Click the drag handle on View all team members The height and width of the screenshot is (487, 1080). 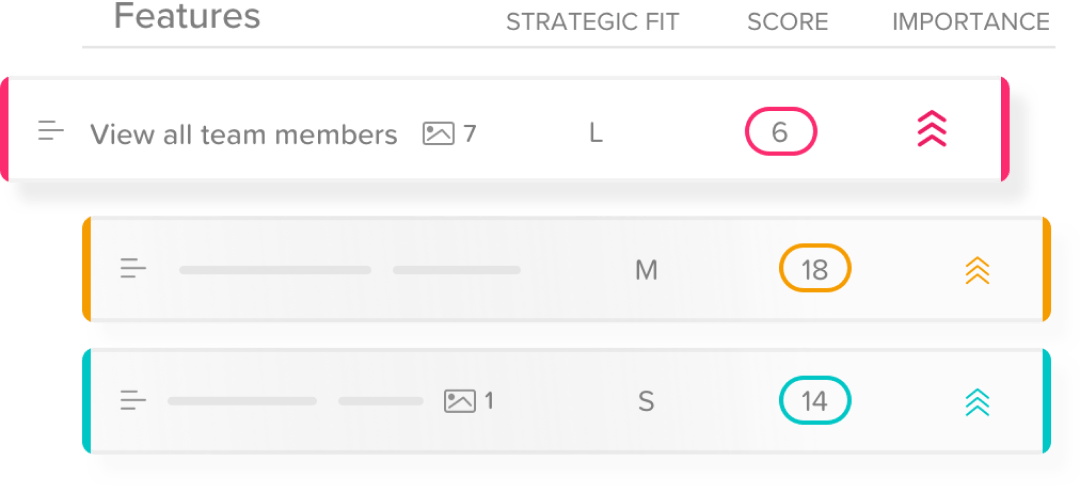(51, 130)
